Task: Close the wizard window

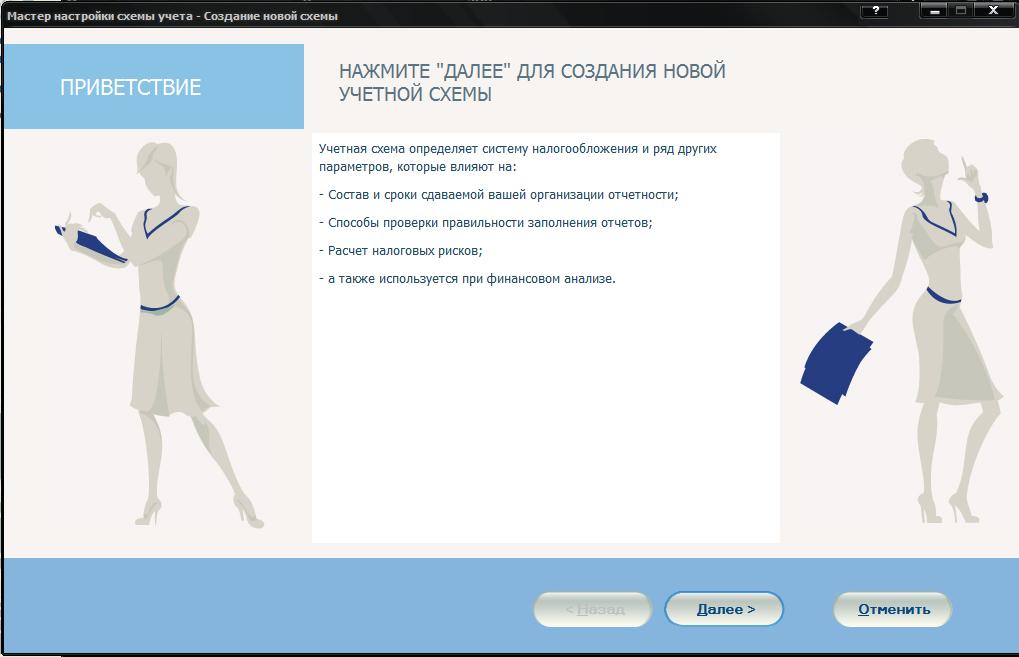Action: click(993, 10)
